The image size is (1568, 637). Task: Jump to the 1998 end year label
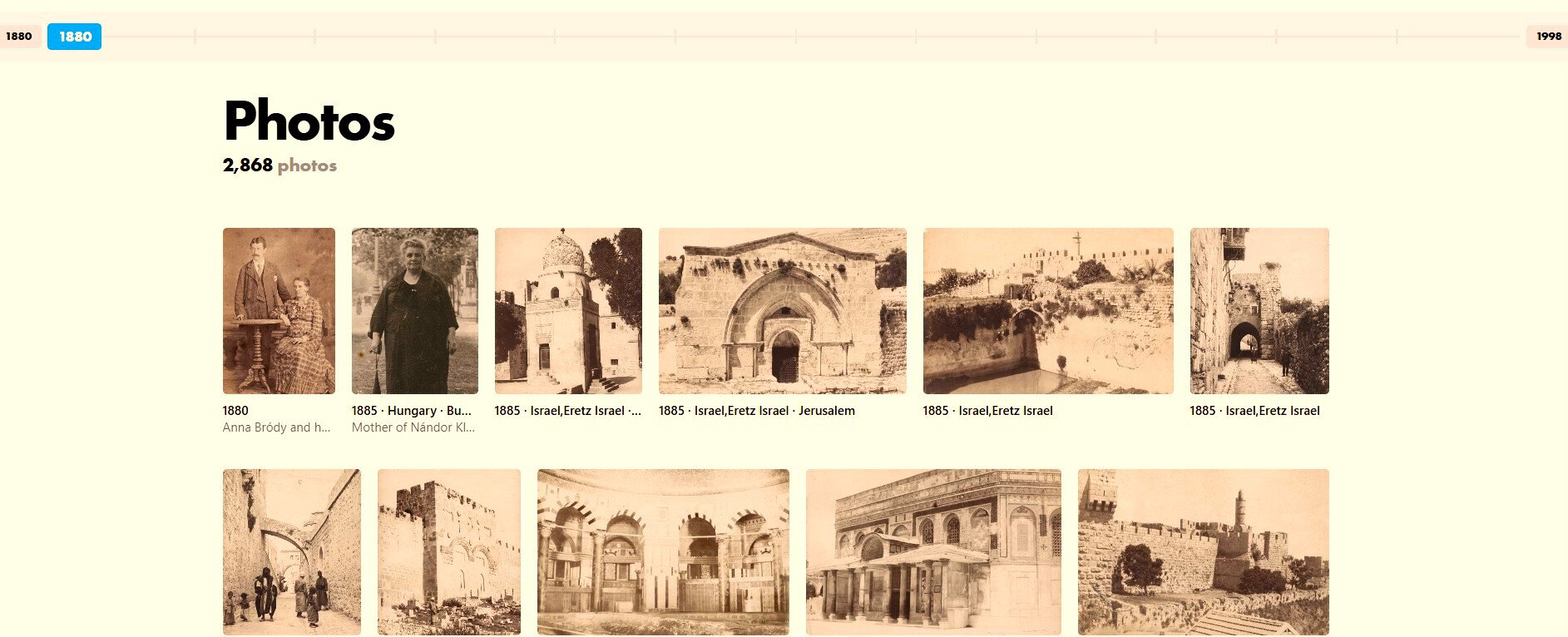pyautogui.click(x=1548, y=37)
